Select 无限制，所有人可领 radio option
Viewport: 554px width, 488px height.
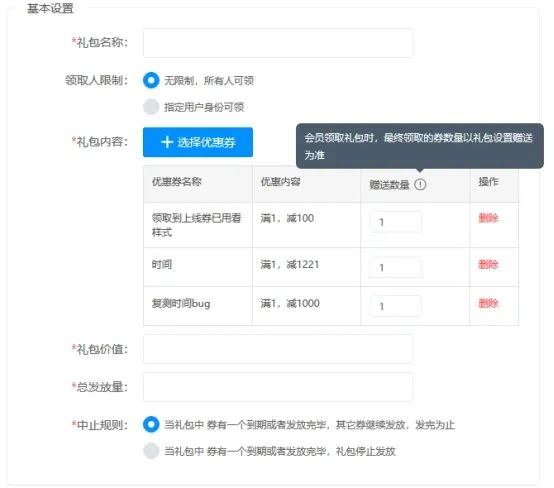(151, 80)
